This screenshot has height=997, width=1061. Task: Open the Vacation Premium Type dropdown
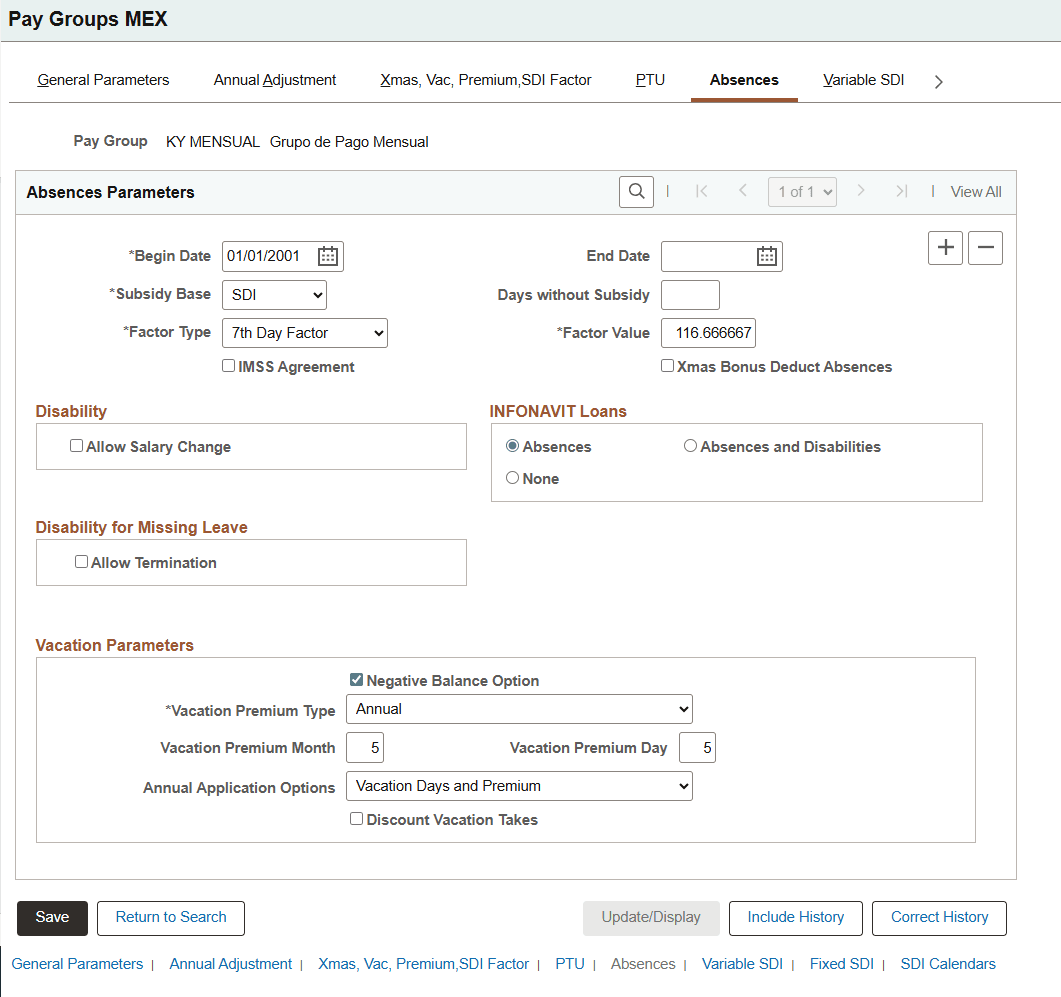pyautogui.click(x=518, y=709)
